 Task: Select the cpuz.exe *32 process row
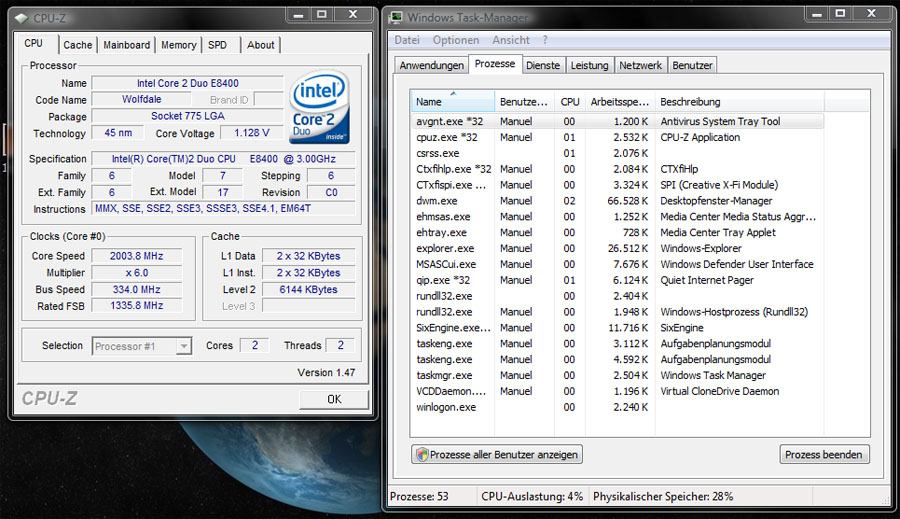point(618,137)
